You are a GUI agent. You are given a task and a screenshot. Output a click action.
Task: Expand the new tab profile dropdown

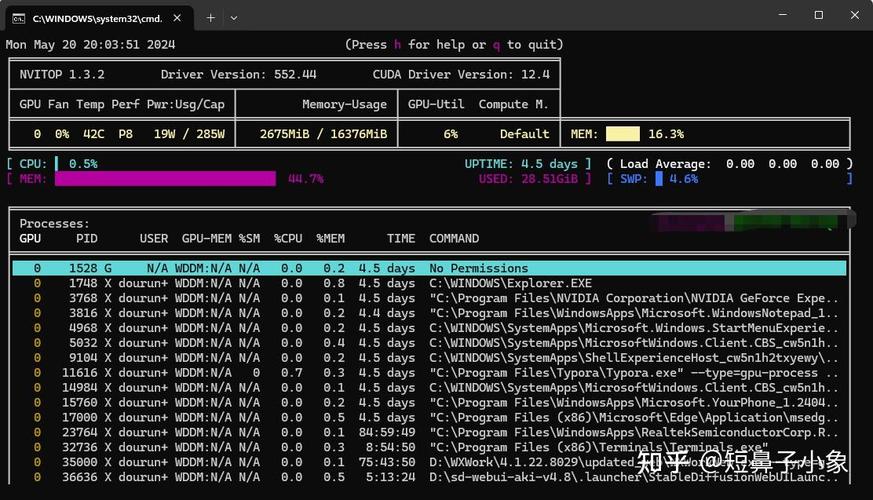tap(234, 18)
